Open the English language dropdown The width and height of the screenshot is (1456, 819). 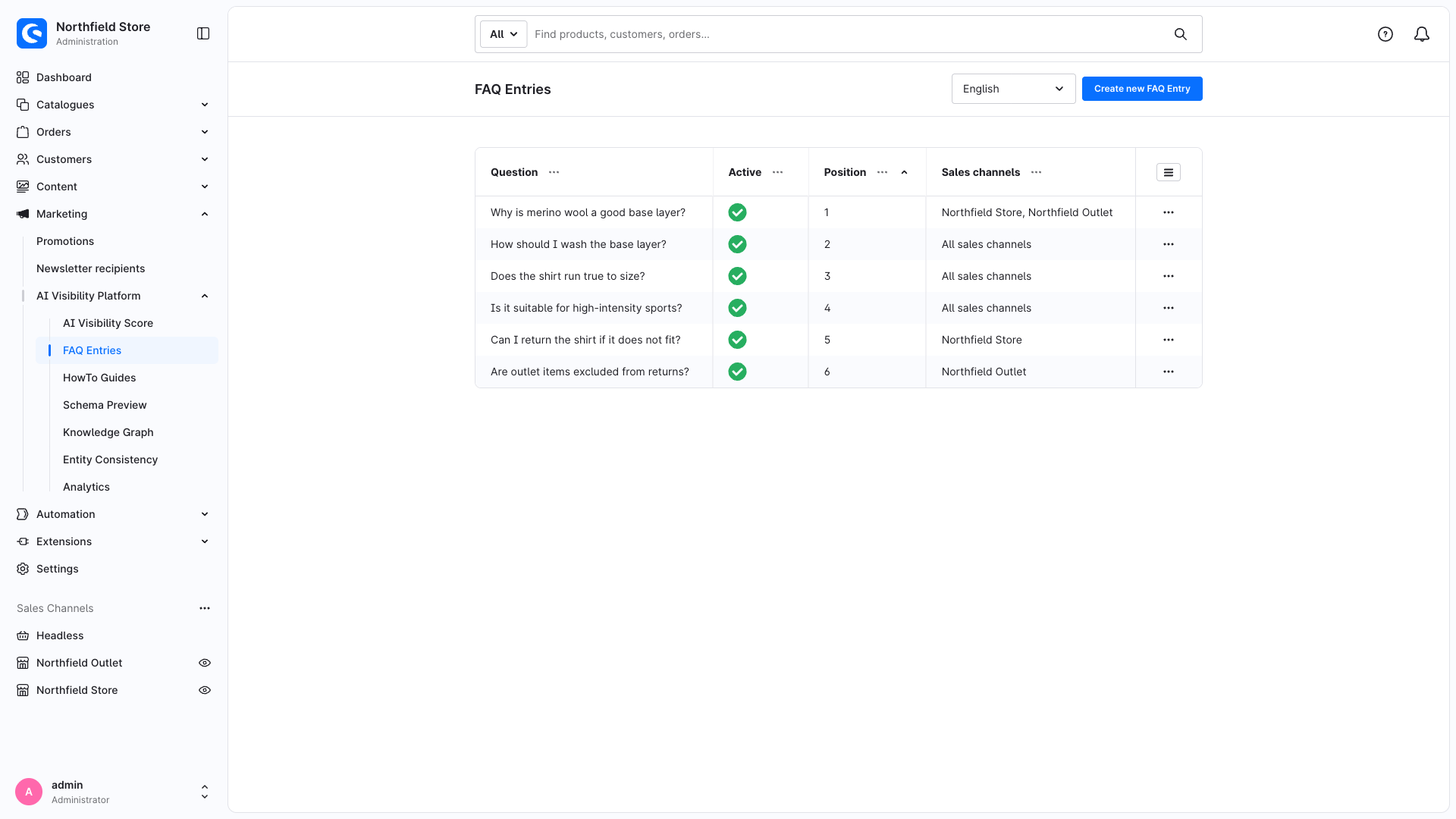pyautogui.click(x=1013, y=89)
